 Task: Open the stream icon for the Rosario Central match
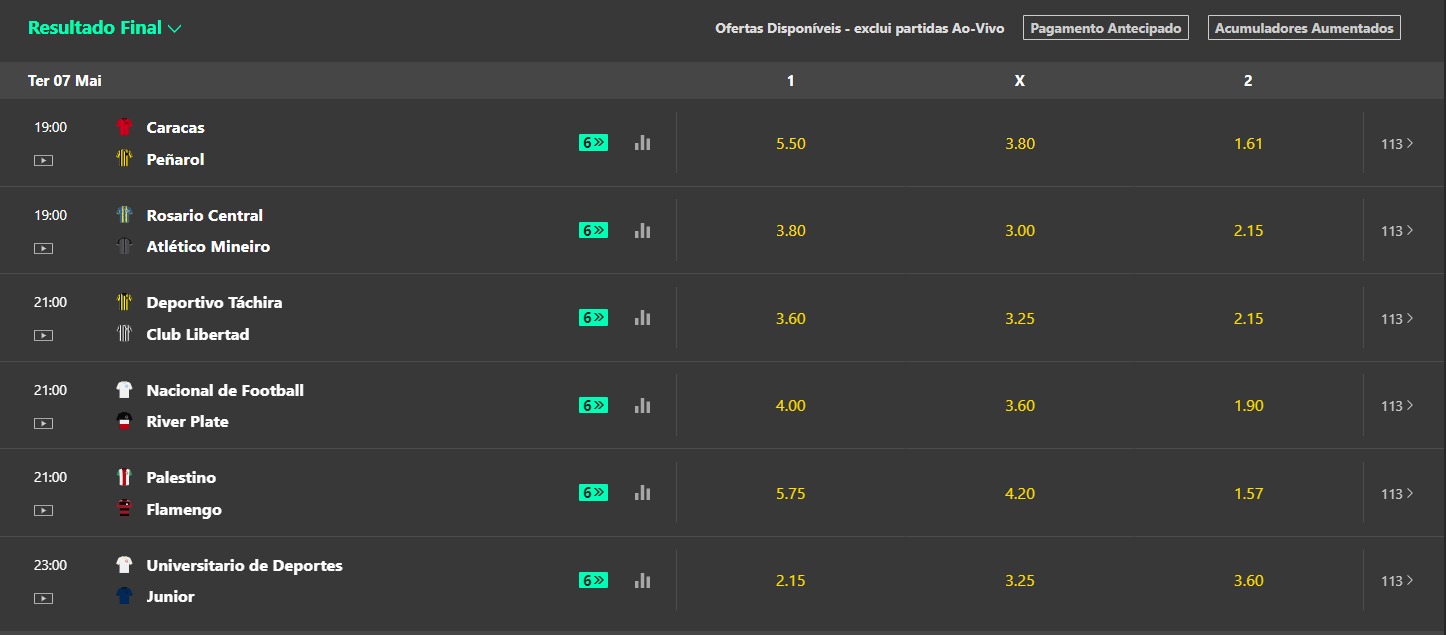click(x=43, y=248)
